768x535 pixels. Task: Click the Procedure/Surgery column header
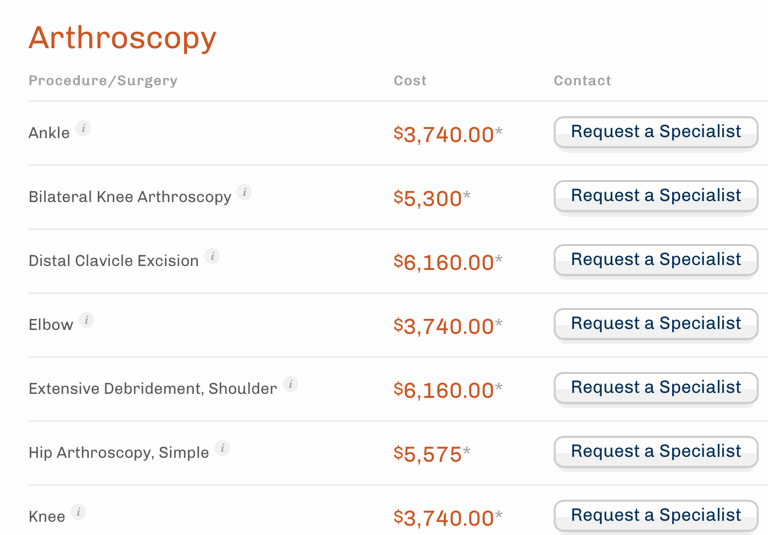(x=103, y=80)
